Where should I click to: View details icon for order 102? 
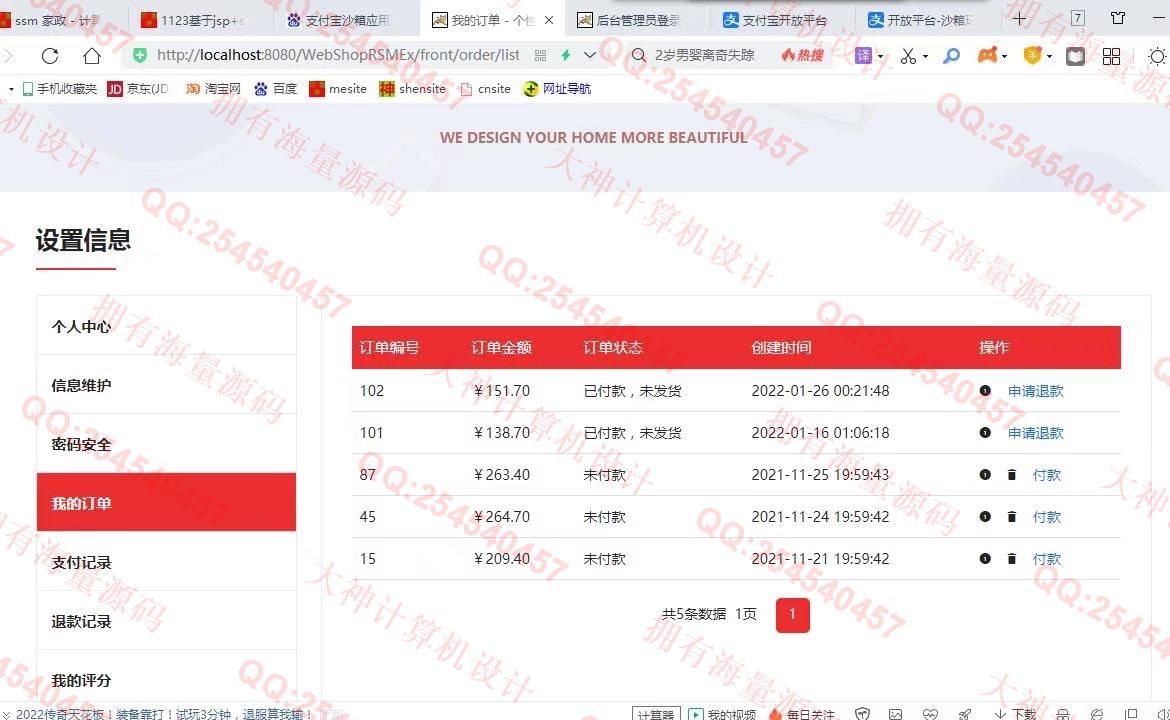coord(985,391)
